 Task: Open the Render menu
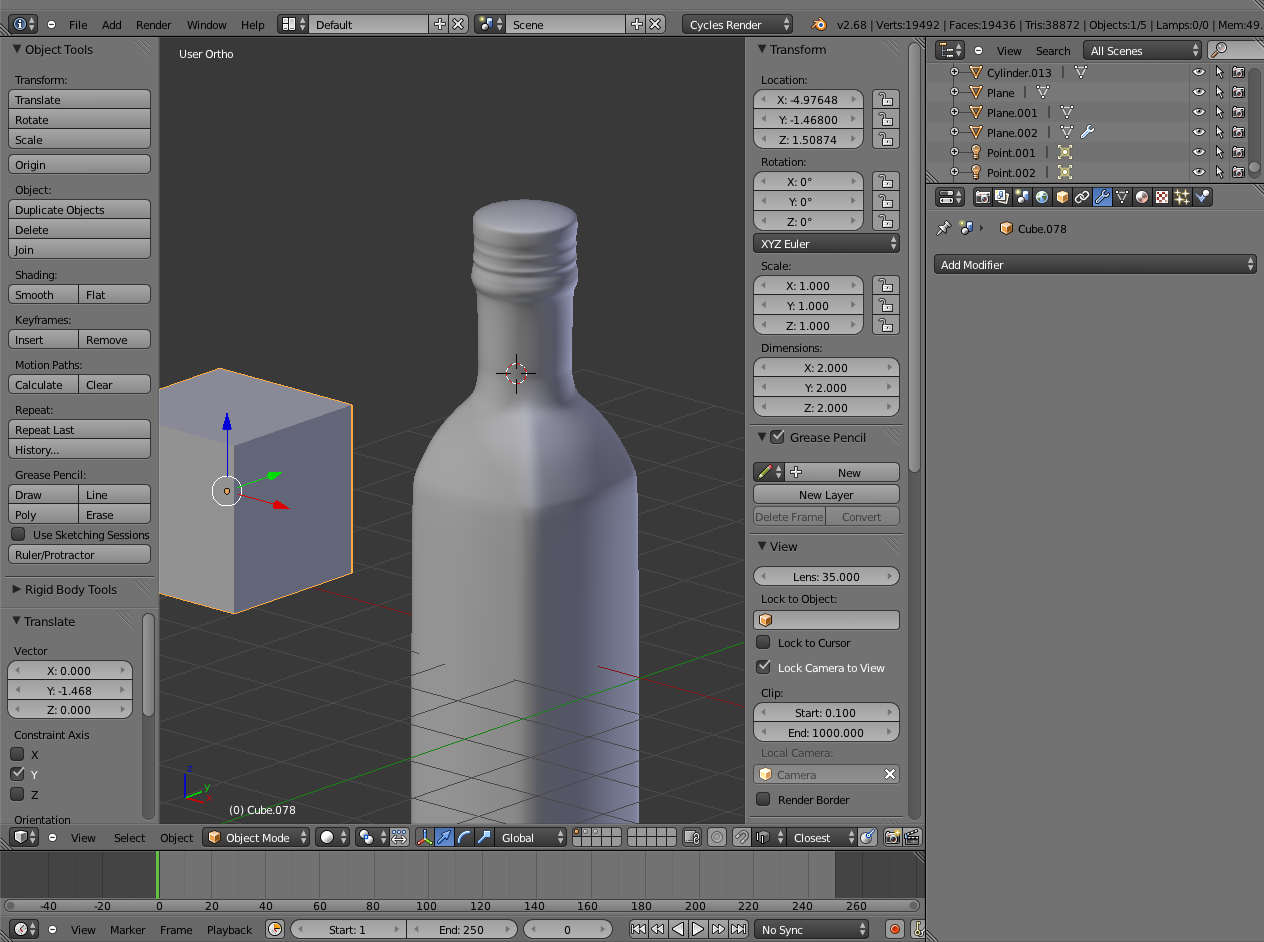pyautogui.click(x=154, y=24)
